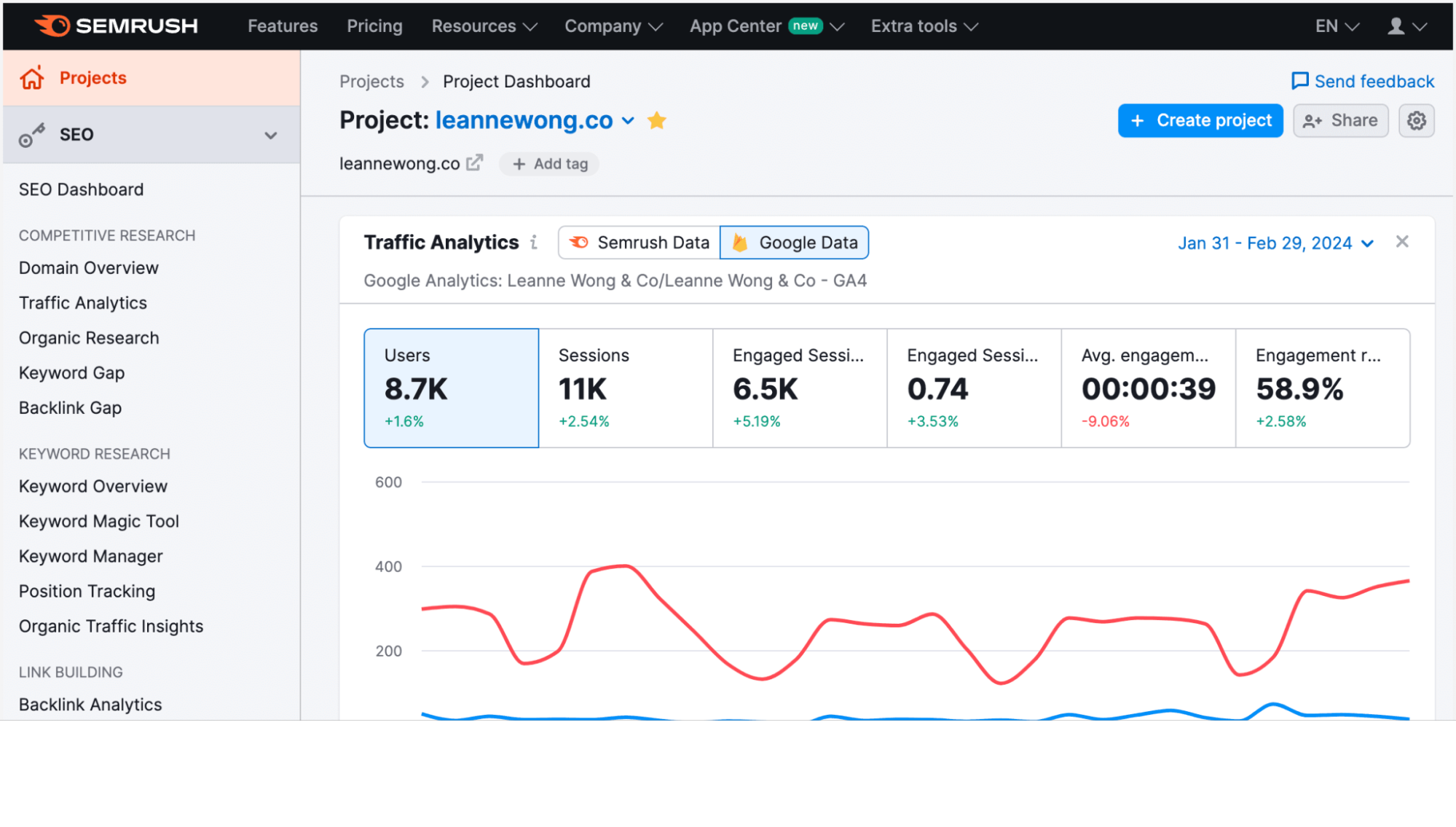Image resolution: width=1456 pixels, height=827 pixels.
Task: Open leannewong.co external link icon
Action: [475, 162]
